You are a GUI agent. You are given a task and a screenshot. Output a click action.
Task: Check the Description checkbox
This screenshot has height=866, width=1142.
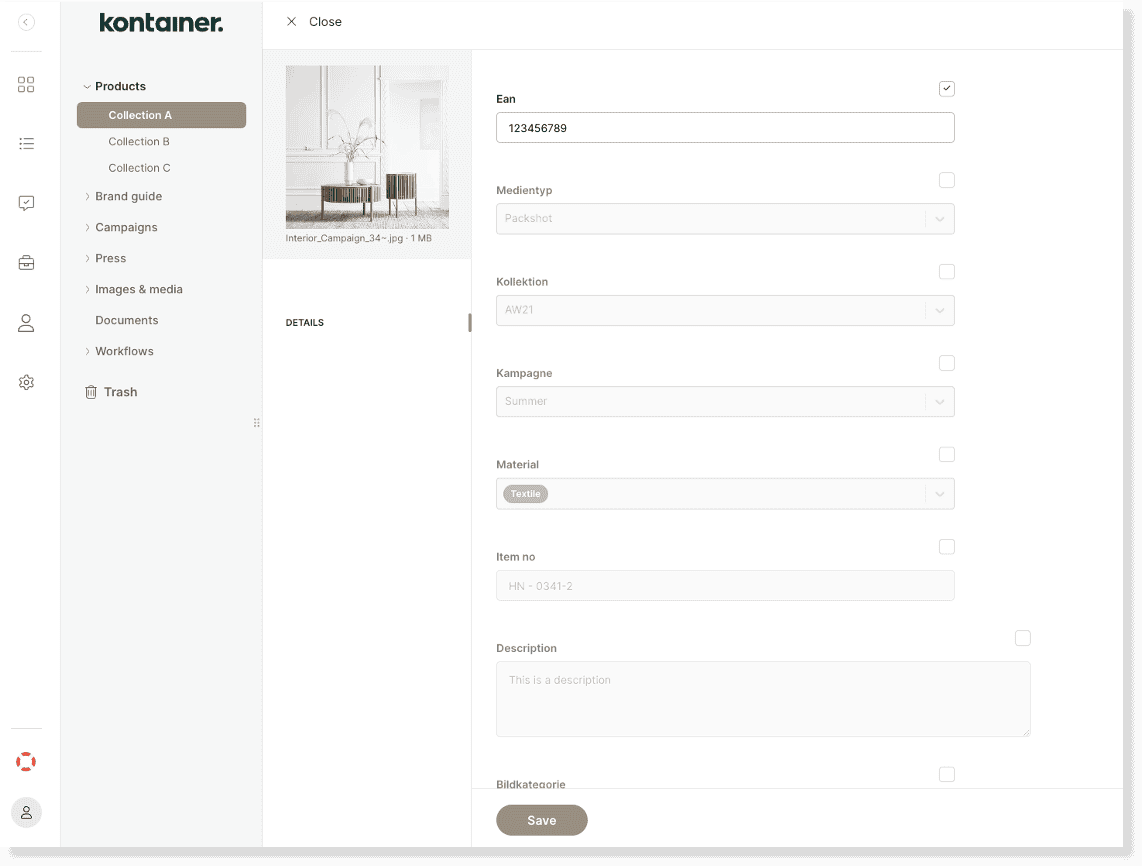click(x=1022, y=637)
